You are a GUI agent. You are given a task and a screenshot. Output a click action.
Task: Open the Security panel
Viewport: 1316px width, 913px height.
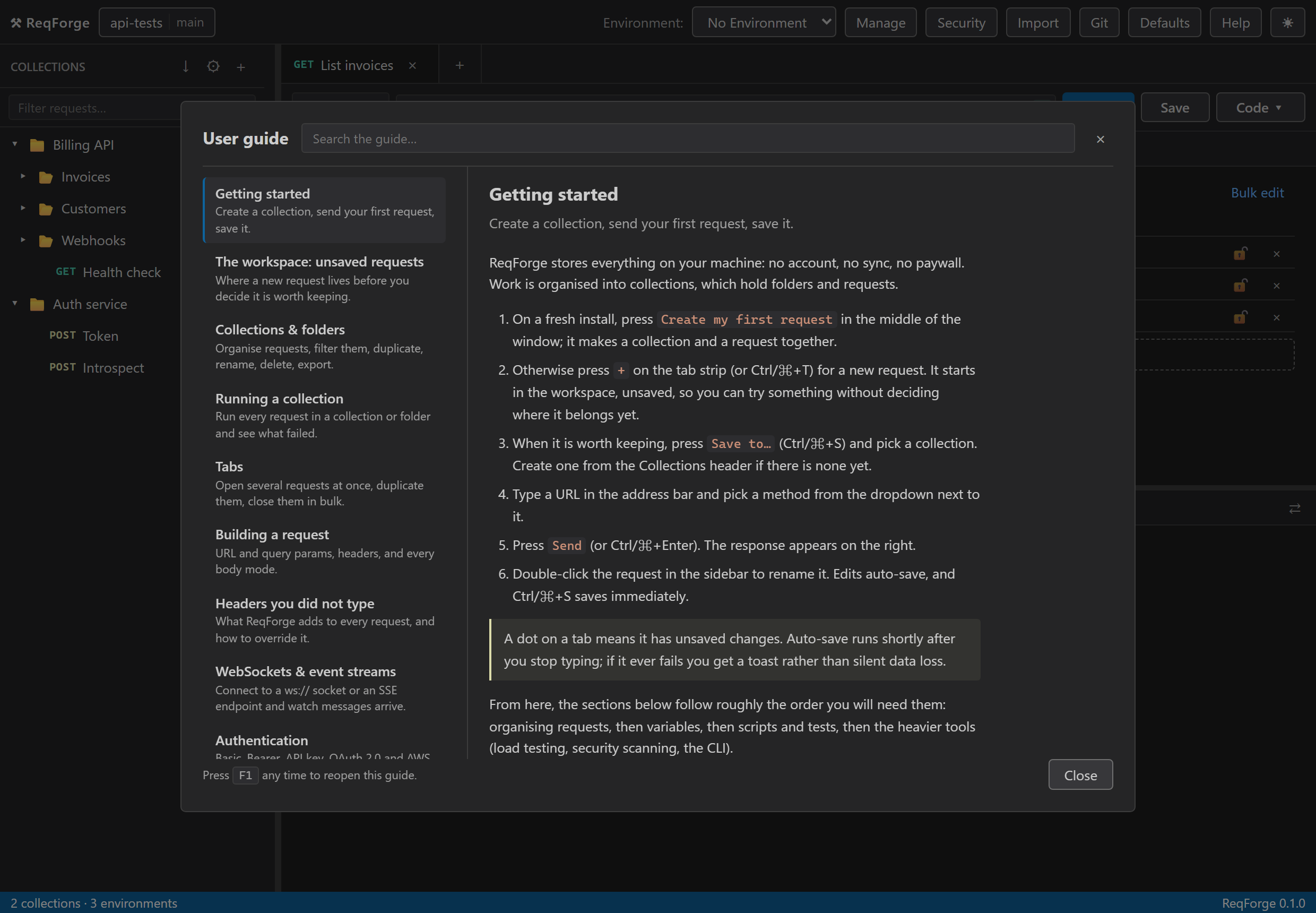(x=961, y=23)
